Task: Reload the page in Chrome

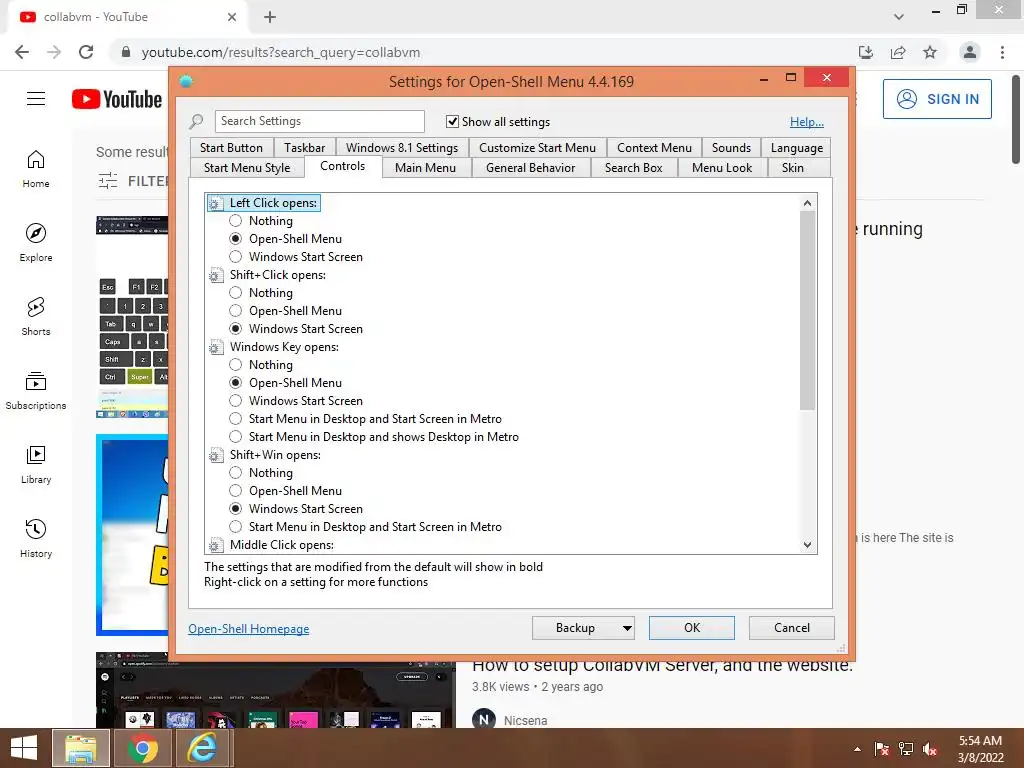Action: pyautogui.click(x=86, y=52)
